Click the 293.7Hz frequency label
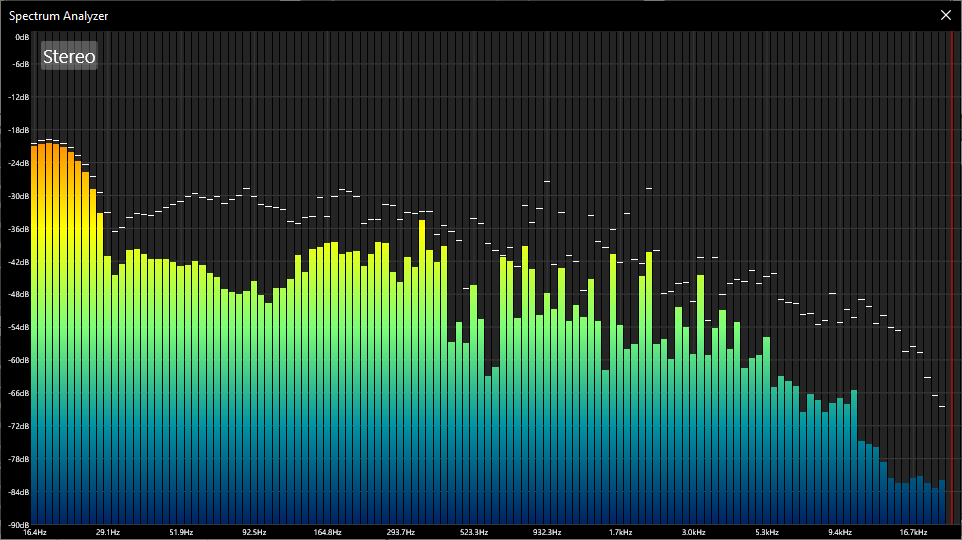962x540 pixels. click(x=401, y=533)
